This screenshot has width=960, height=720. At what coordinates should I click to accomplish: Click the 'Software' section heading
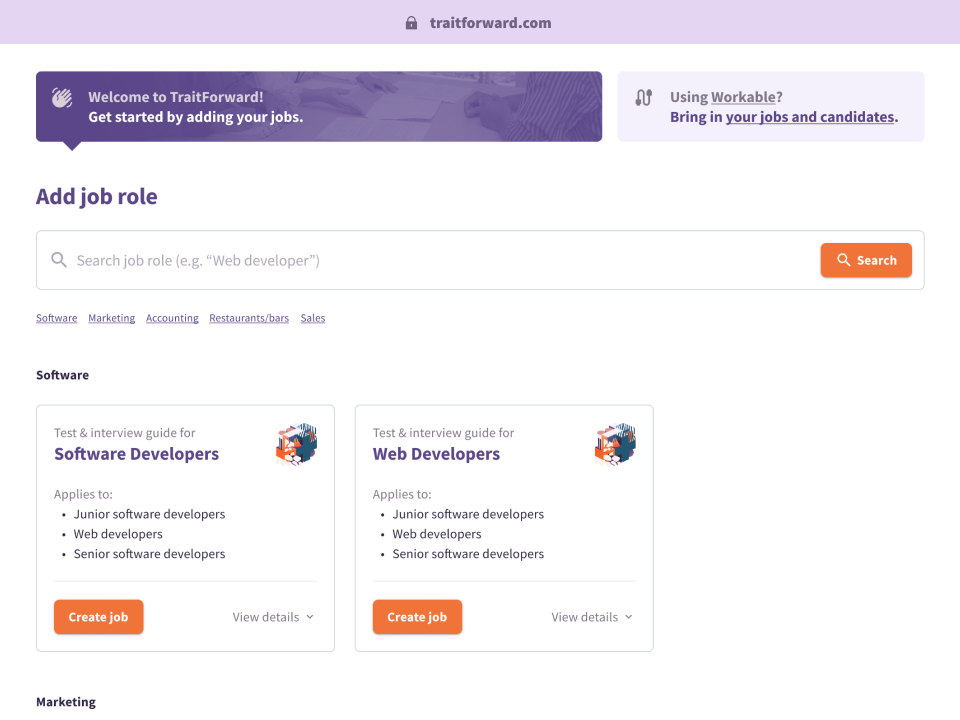coord(62,375)
